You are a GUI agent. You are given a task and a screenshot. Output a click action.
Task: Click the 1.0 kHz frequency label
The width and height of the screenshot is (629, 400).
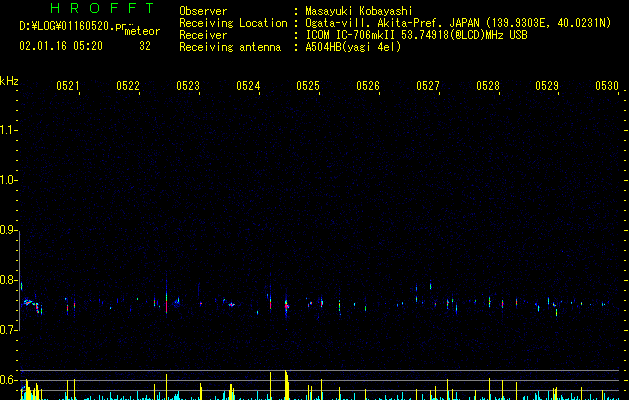[x=8, y=180]
